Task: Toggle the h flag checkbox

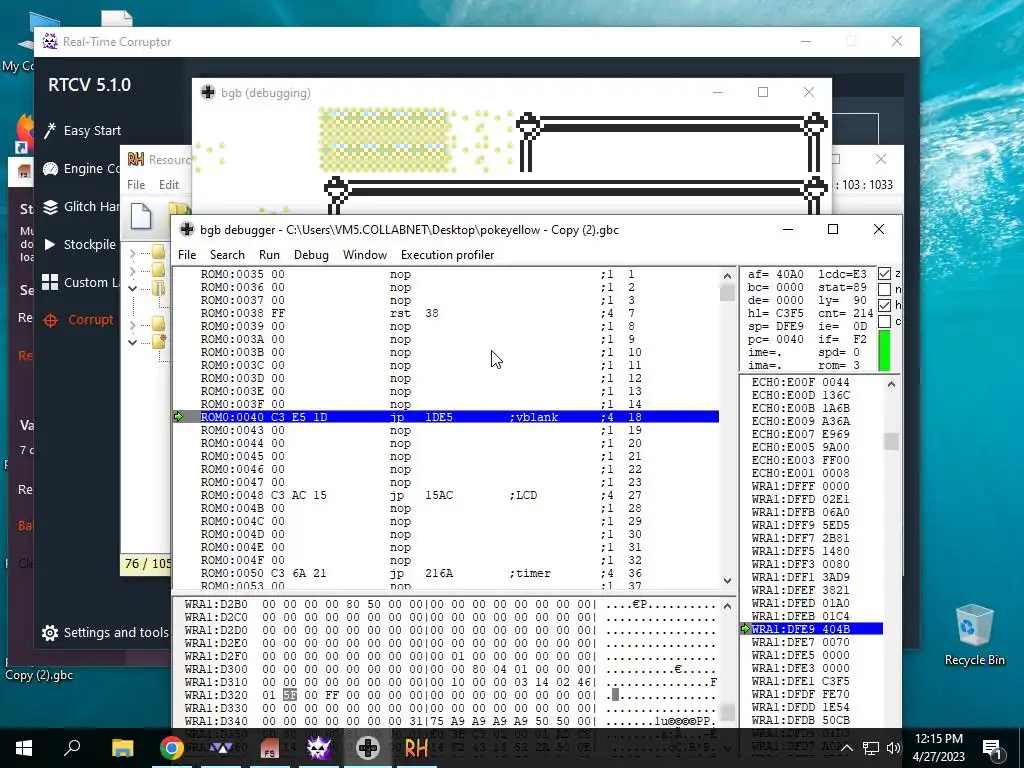Action: pyautogui.click(x=884, y=305)
